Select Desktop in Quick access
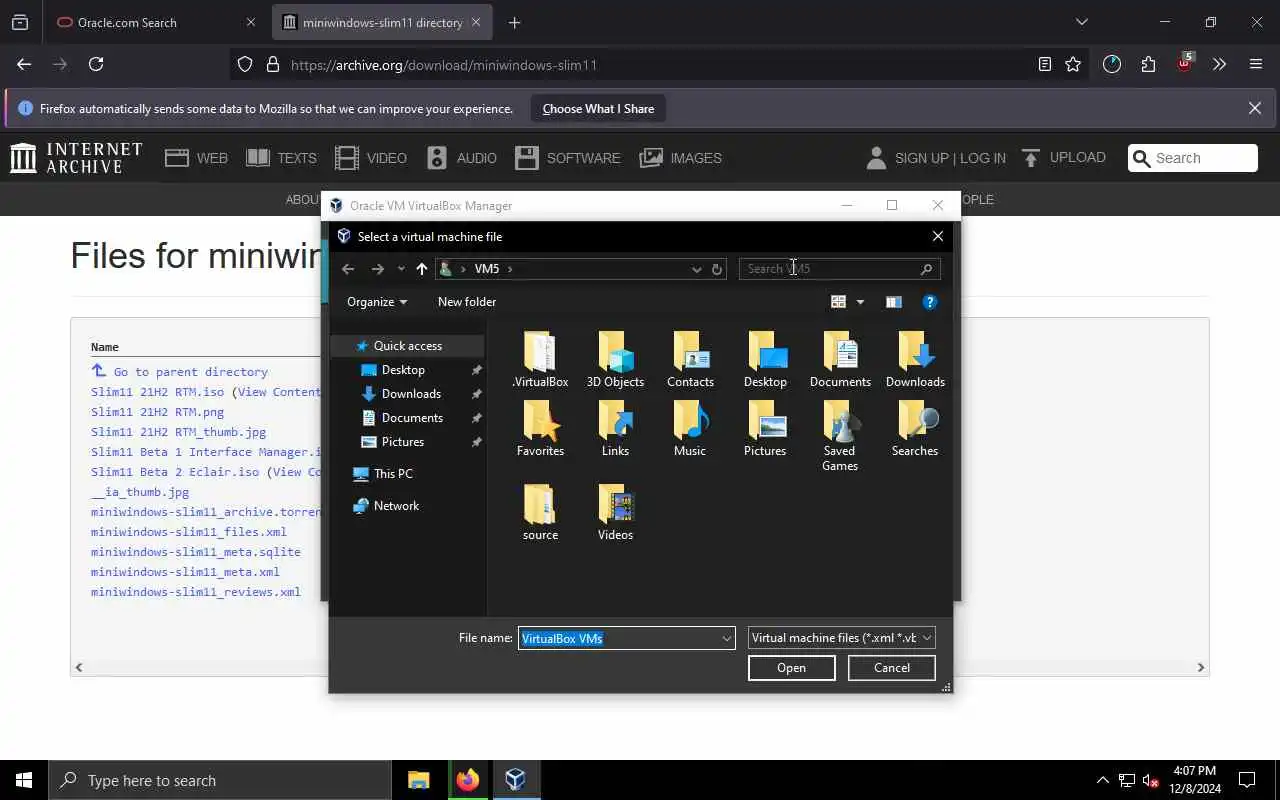The width and height of the screenshot is (1280, 800). click(x=403, y=370)
